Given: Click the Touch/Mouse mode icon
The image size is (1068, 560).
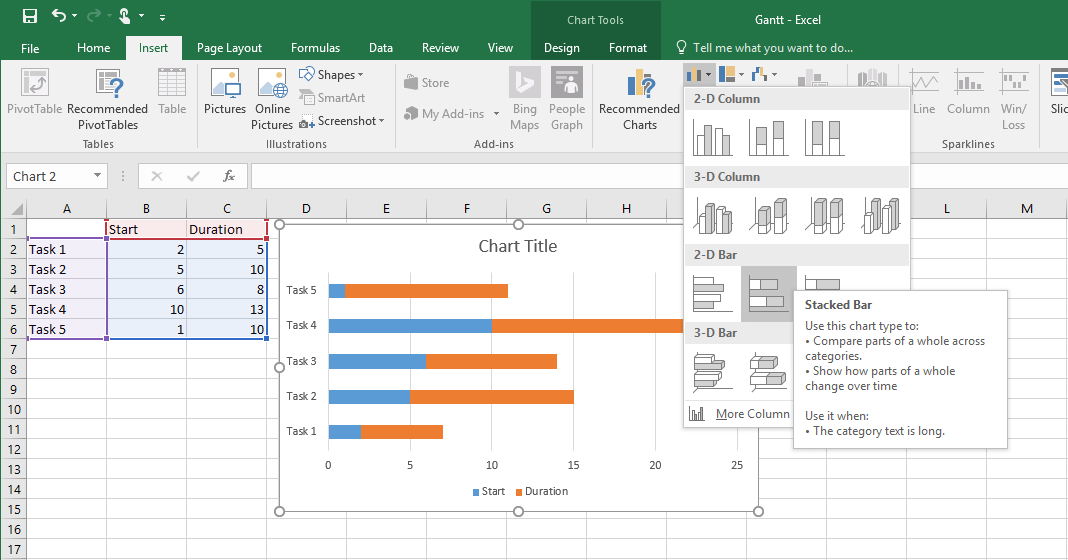Looking at the screenshot, I should click(124, 16).
